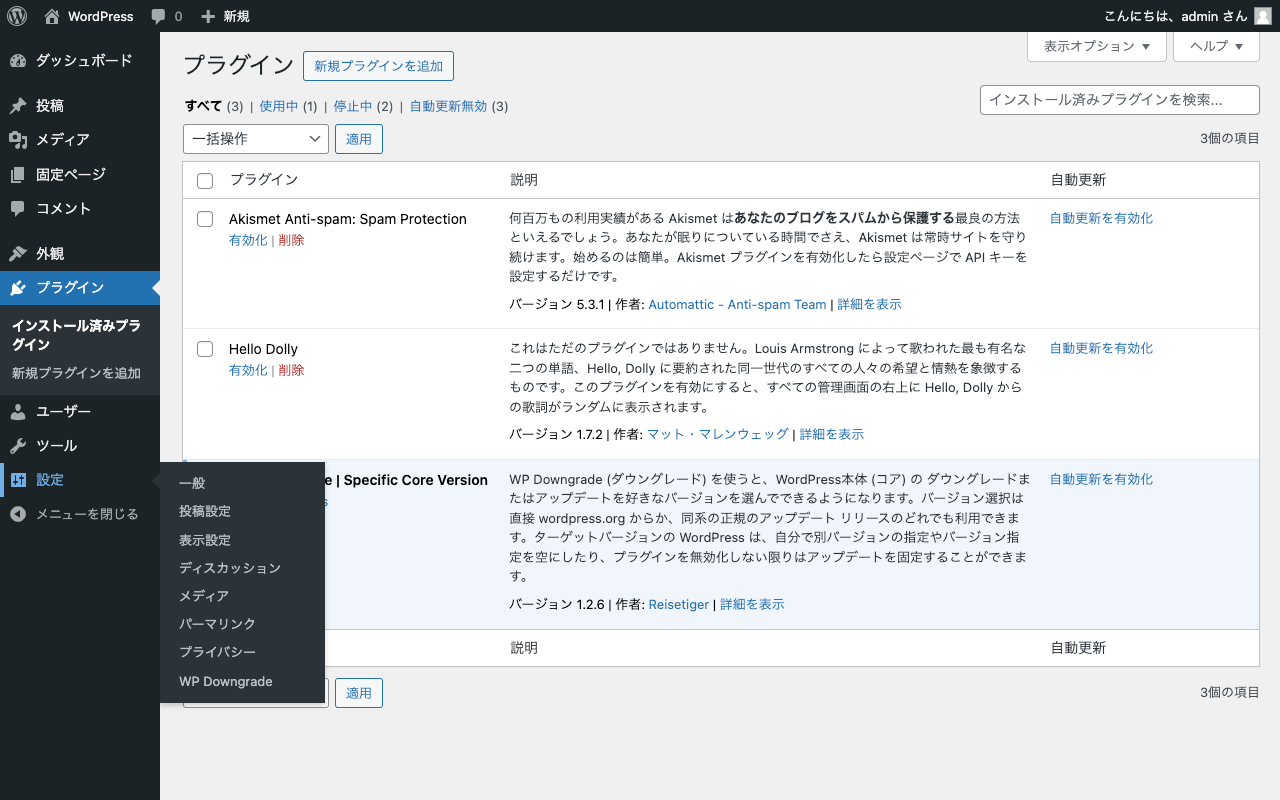
Task: Tick the select-all checkbox in table header
Action: click(205, 181)
